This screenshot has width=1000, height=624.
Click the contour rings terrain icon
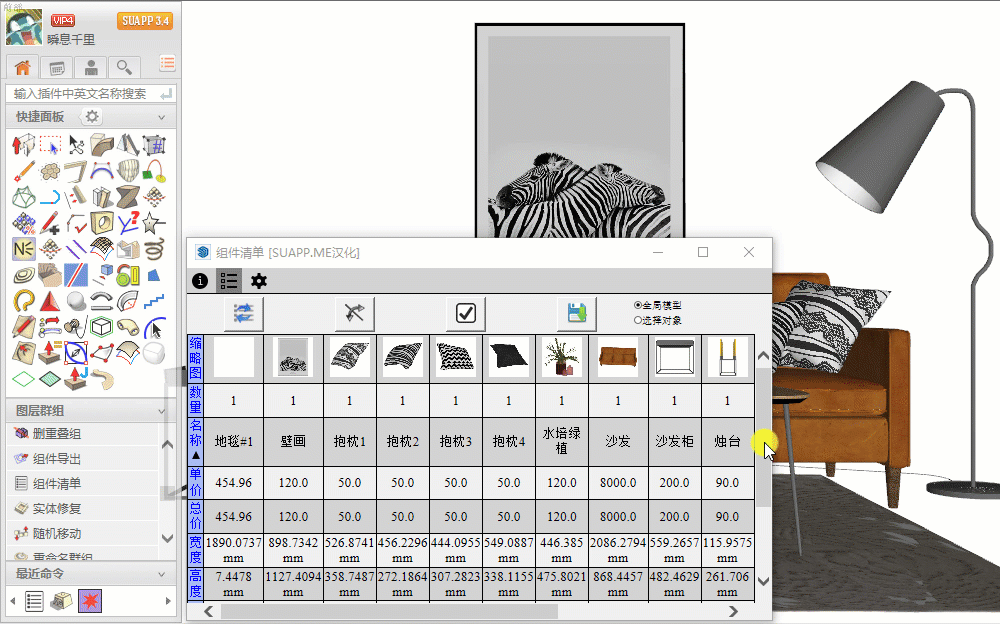pos(24,275)
